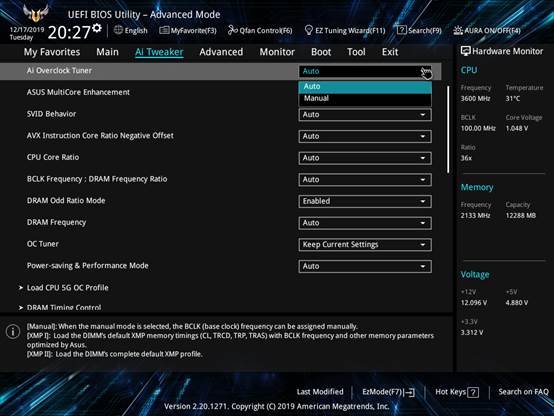The width and height of the screenshot is (554, 416).
Task: Open the OC Tuner dropdown
Action: point(365,245)
